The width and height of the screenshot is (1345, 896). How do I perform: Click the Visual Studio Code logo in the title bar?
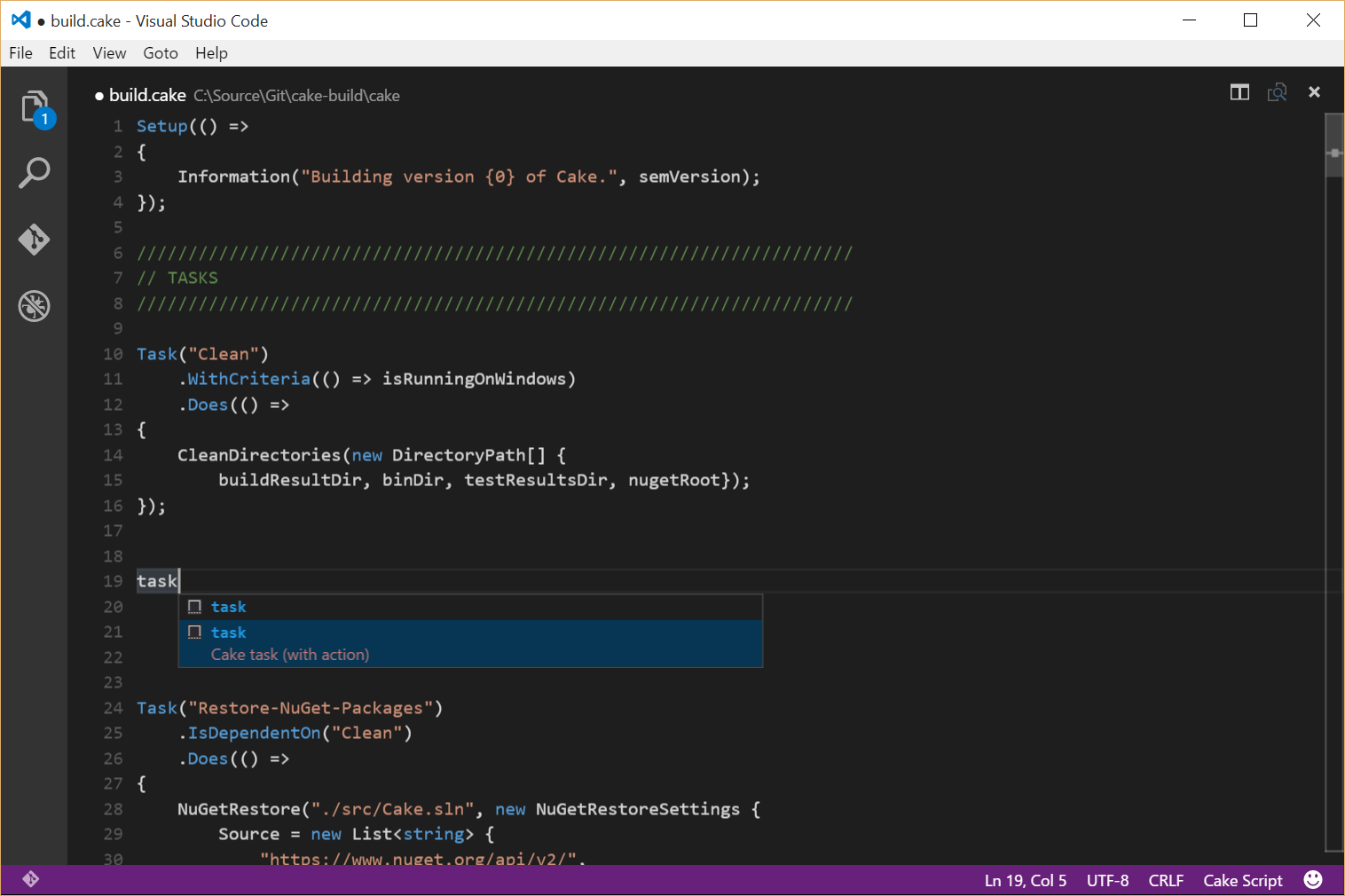(x=21, y=20)
